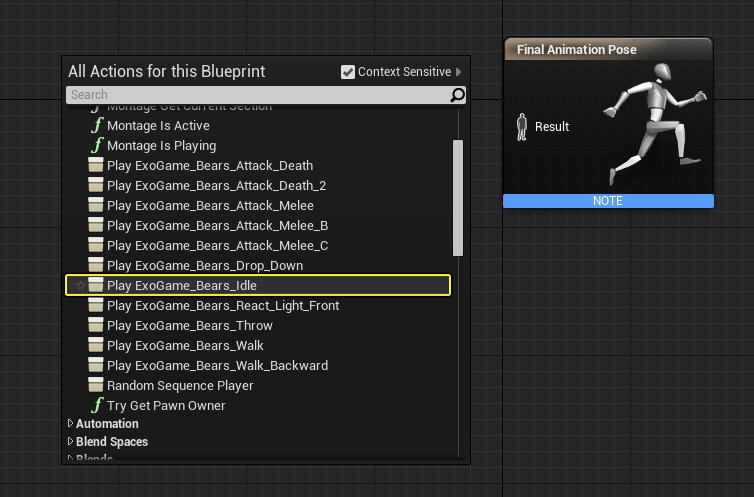Click the animation icon beside Bears_Attack_Death

(x=96, y=166)
